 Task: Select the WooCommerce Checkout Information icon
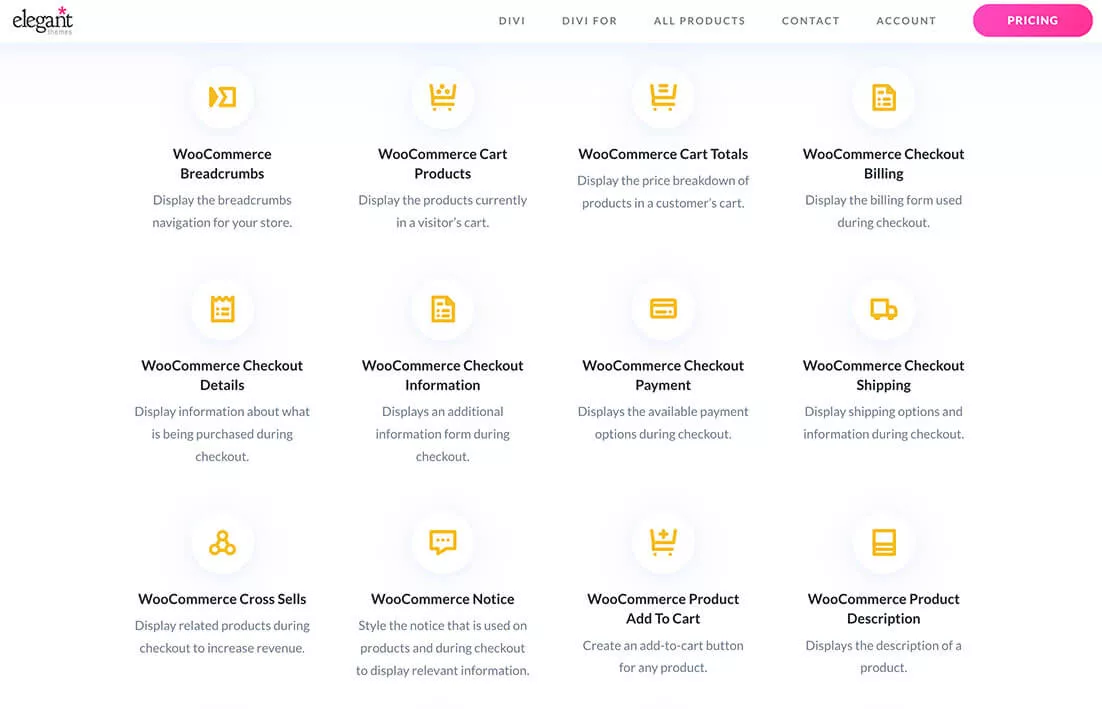[443, 308]
